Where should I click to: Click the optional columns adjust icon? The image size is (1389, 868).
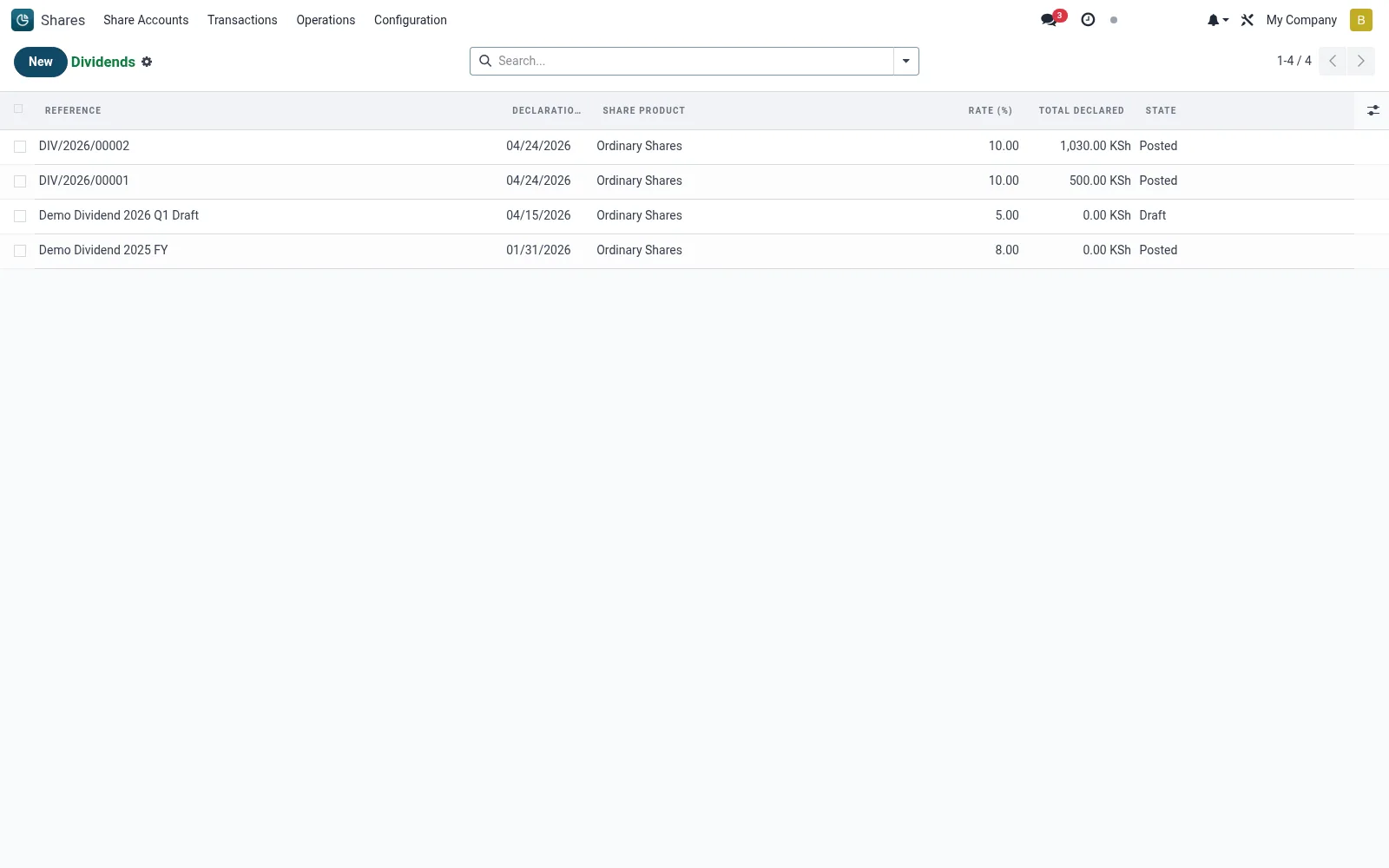[x=1373, y=110]
